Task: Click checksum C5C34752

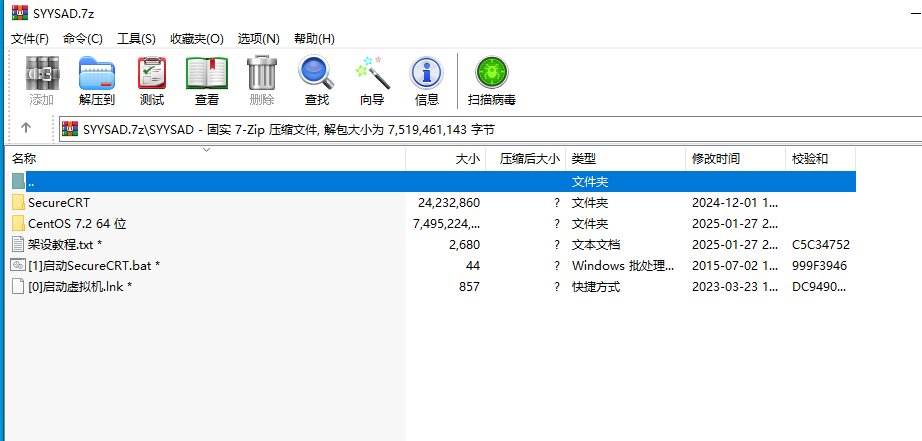Action: (x=821, y=245)
